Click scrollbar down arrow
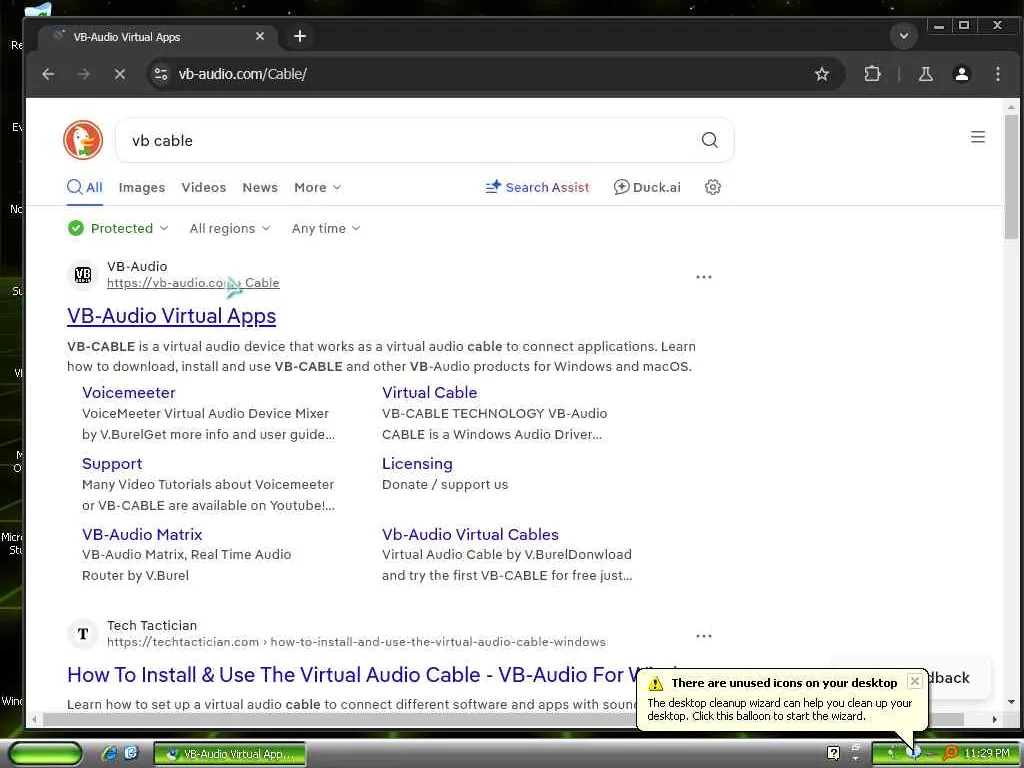Screen dimensions: 1024x768 coord(1011,702)
